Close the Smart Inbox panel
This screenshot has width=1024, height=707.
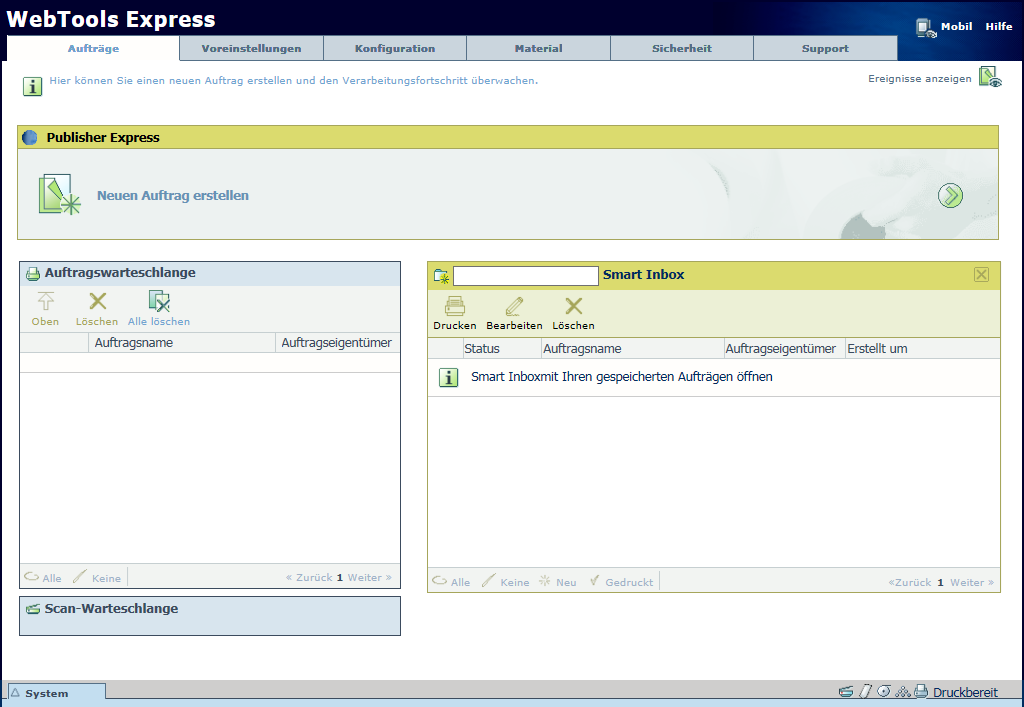tap(981, 275)
